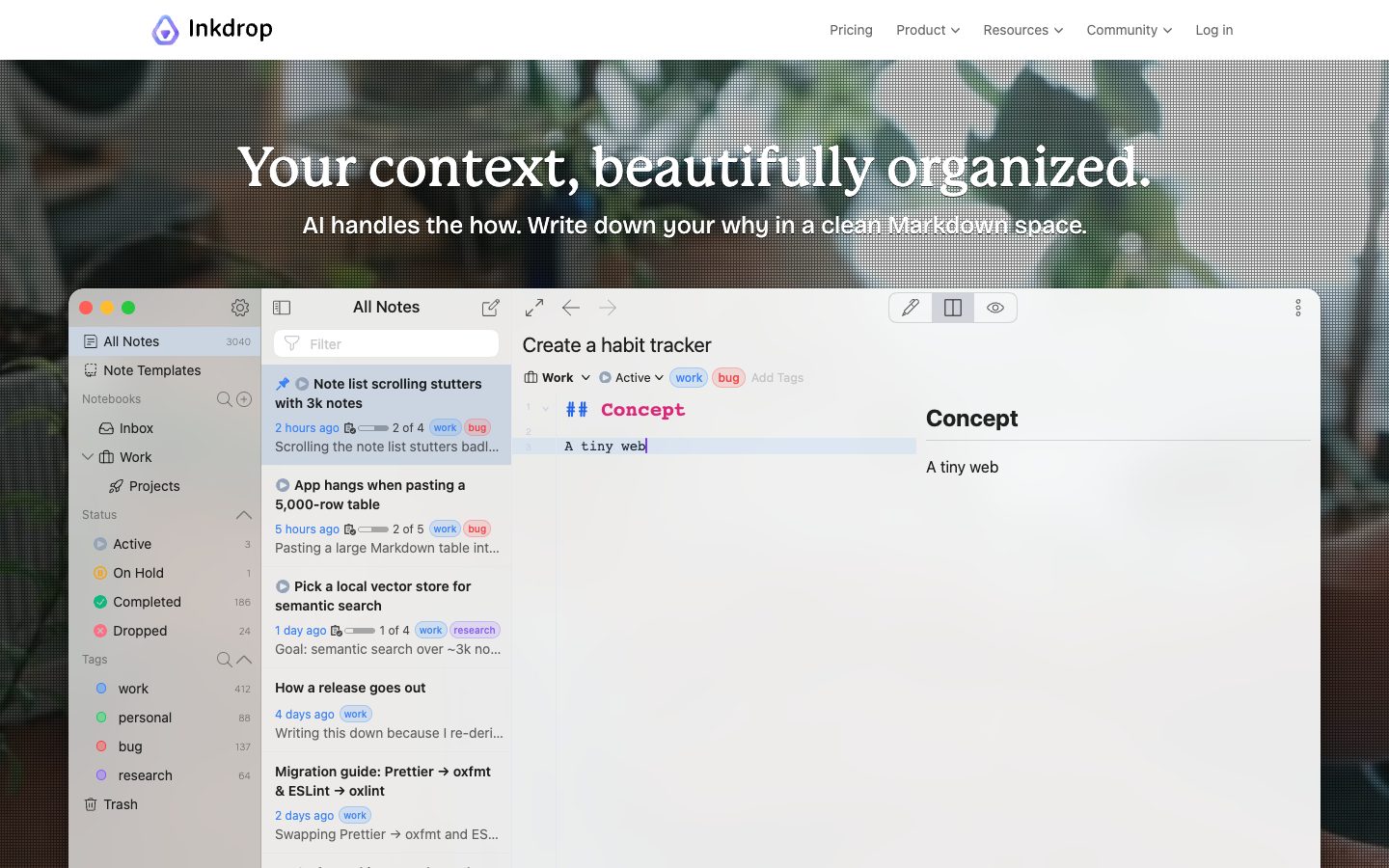This screenshot has height=868, width=1389.
Task: Open the Active status dropdown in editor
Action: coord(632,378)
